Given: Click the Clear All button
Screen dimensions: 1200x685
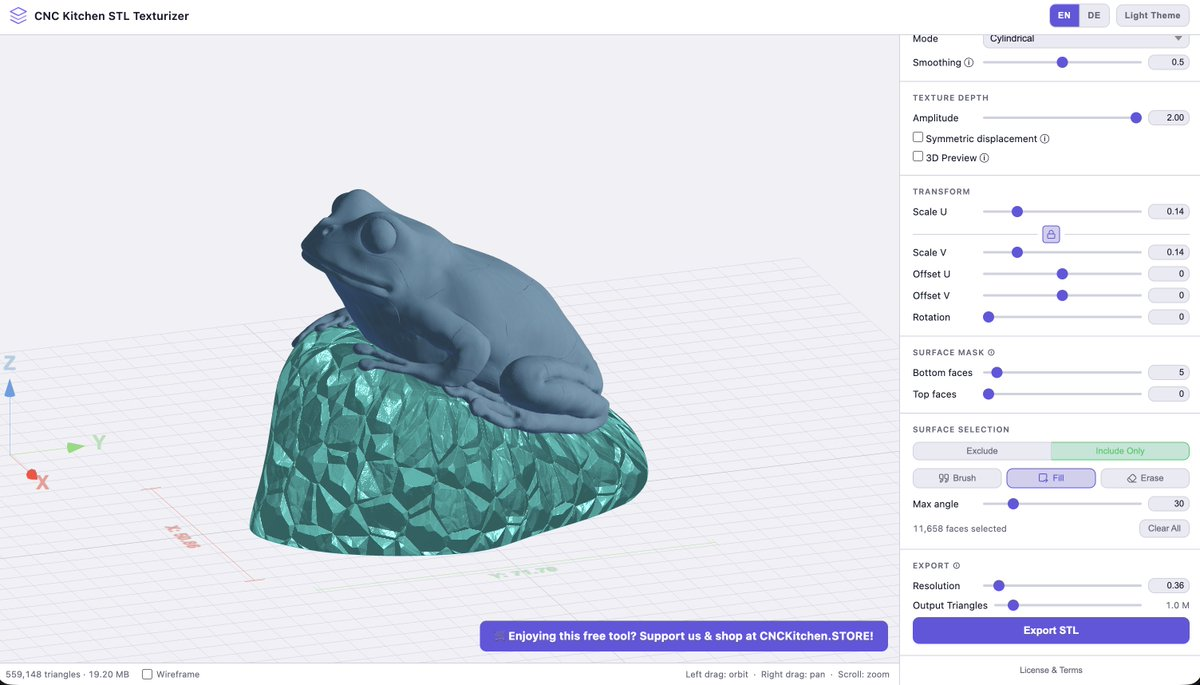Looking at the screenshot, I should point(1163,528).
